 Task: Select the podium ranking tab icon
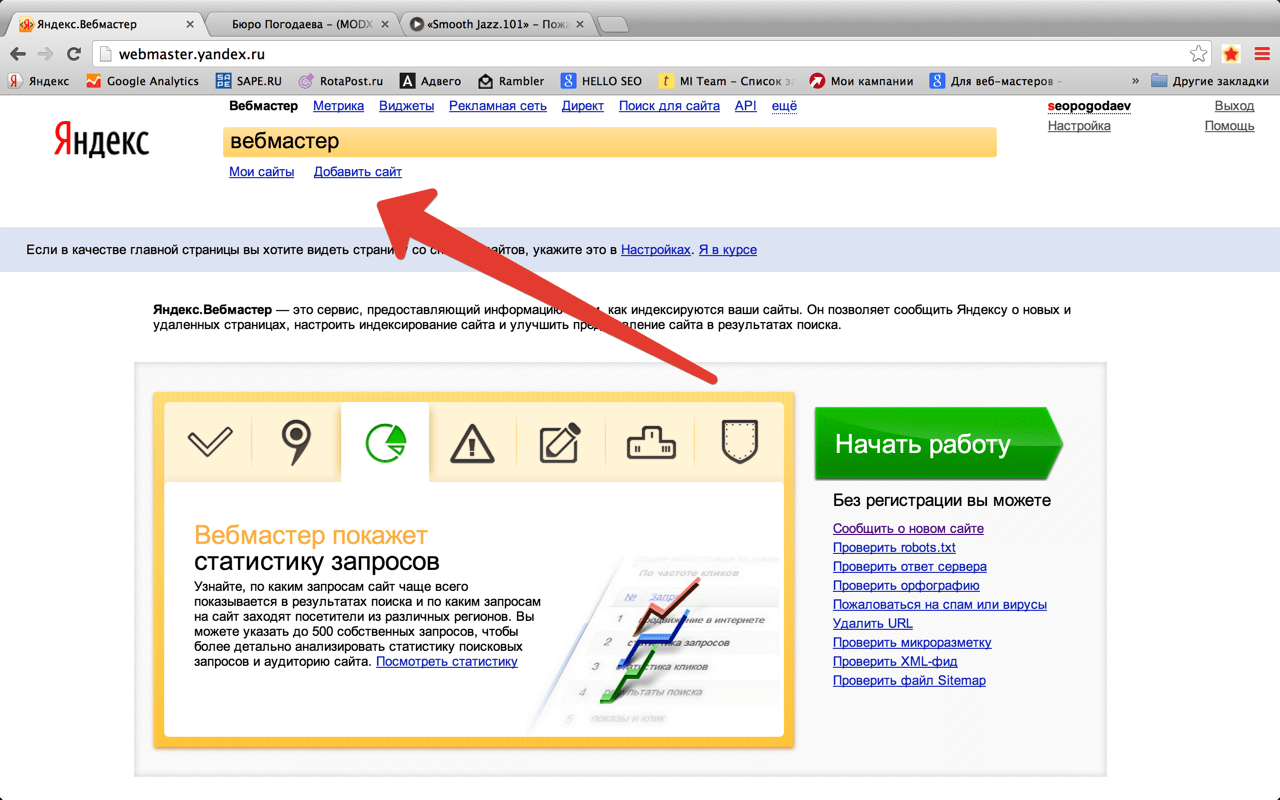click(x=651, y=442)
